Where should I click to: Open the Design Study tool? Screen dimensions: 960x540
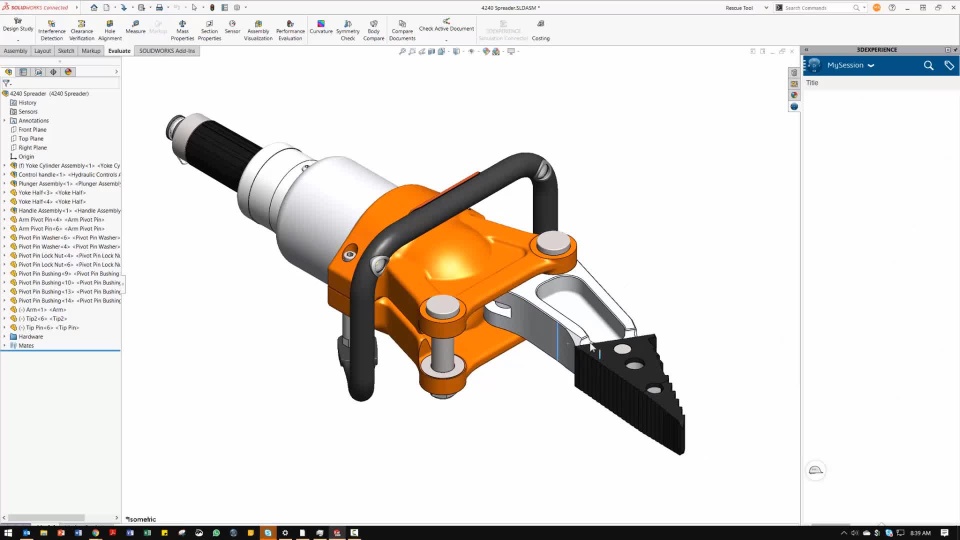pos(18,26)
